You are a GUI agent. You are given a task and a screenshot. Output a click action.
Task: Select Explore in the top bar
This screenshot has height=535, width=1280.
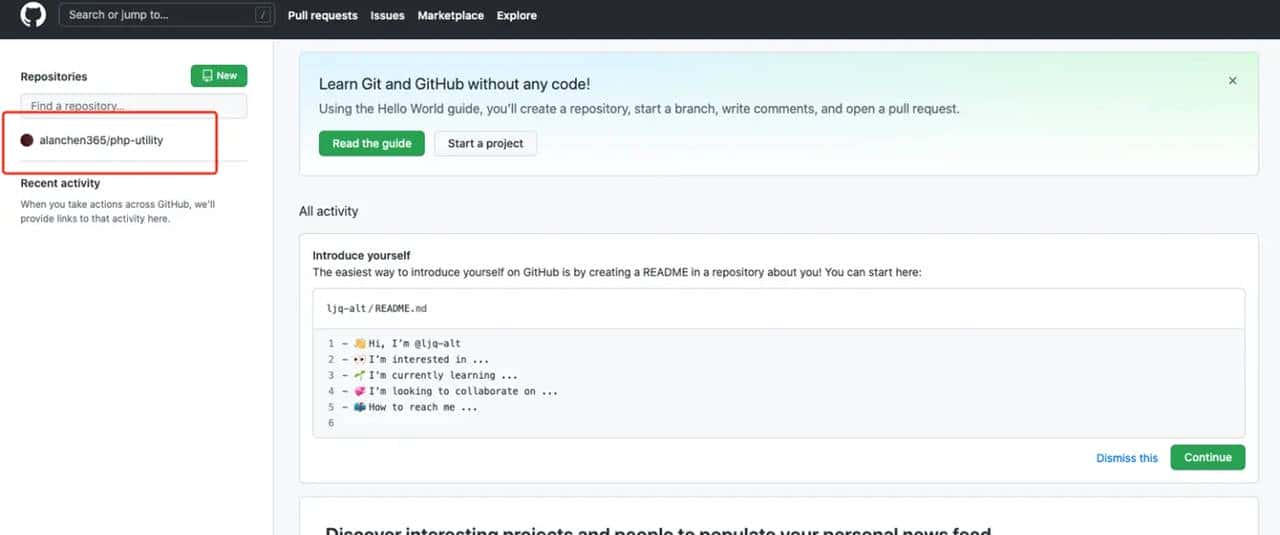pos(516,16)
